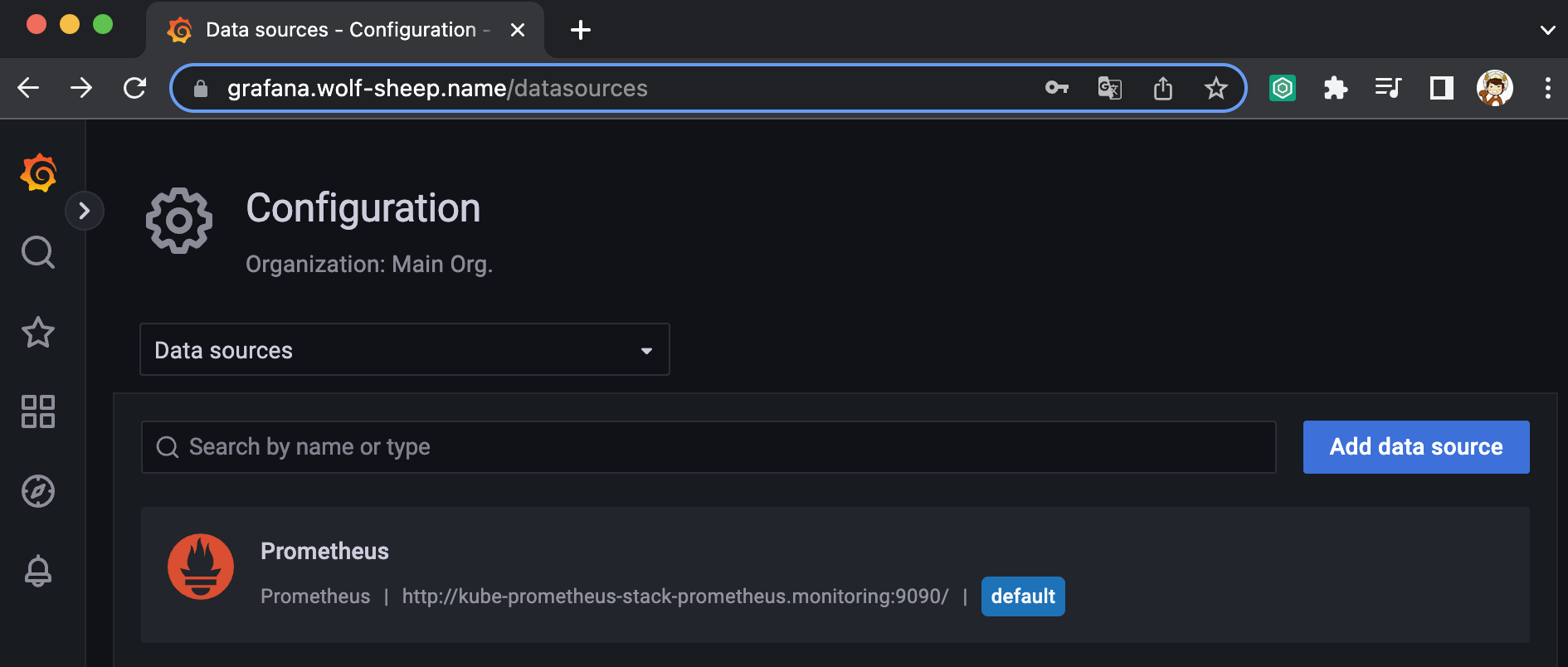
Task: Open the Data sources dropdown selector
Action: tap(405, 349)
